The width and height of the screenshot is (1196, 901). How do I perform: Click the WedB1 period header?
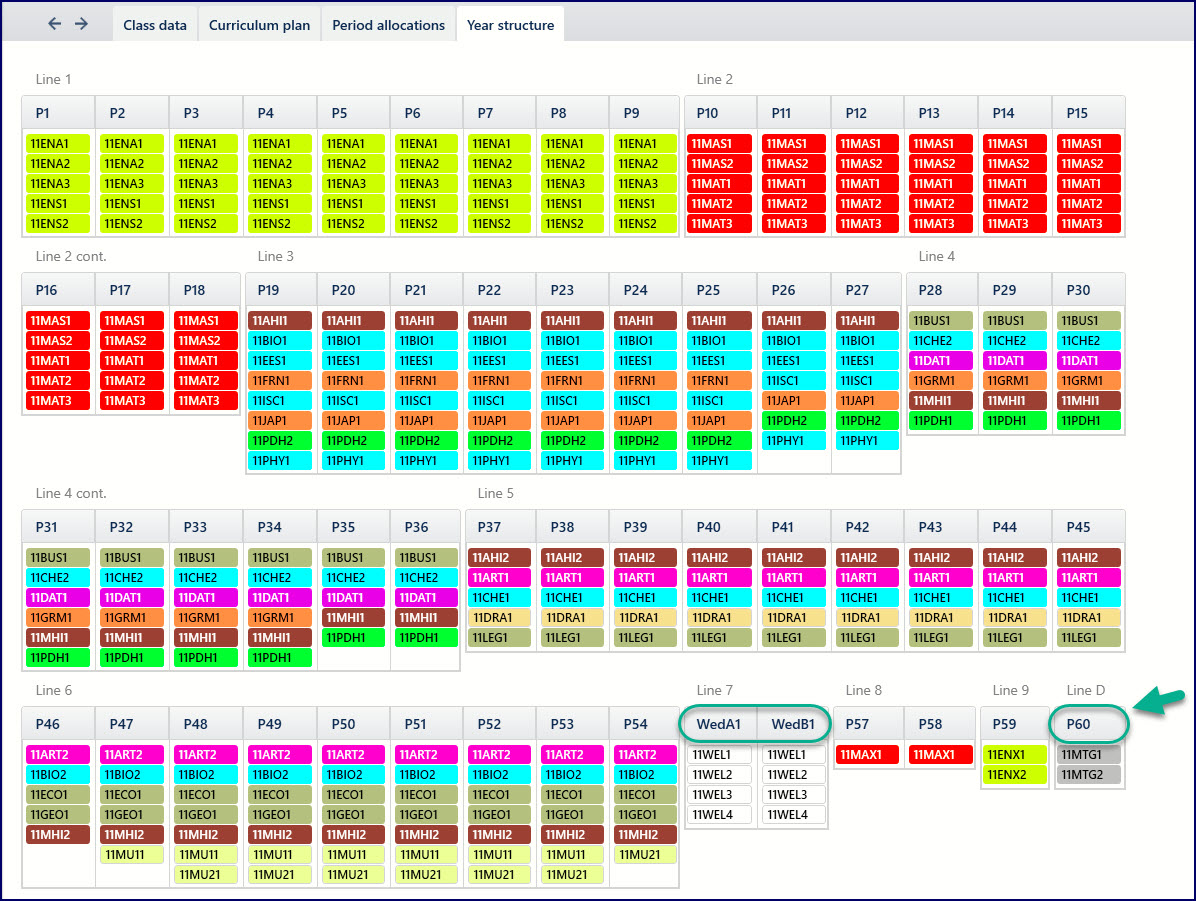click(x=793, y=724)
